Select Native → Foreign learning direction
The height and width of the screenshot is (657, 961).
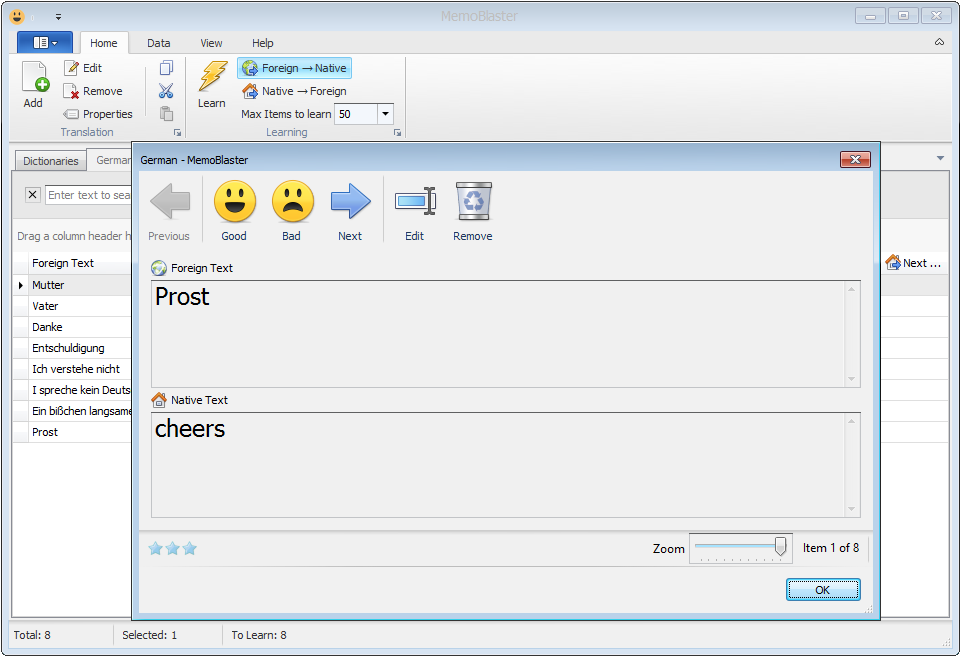point(295,91)
